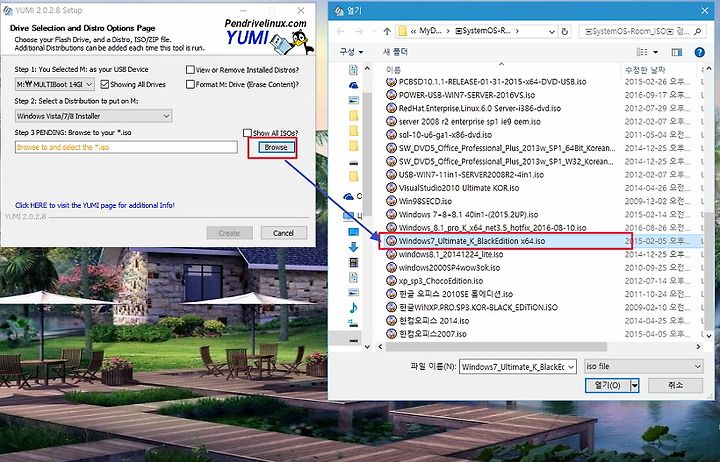The height and width of the screenshot is (462, 720).
Task: Click the 새 폴더 new folder button
Action: tap(395, 52)
